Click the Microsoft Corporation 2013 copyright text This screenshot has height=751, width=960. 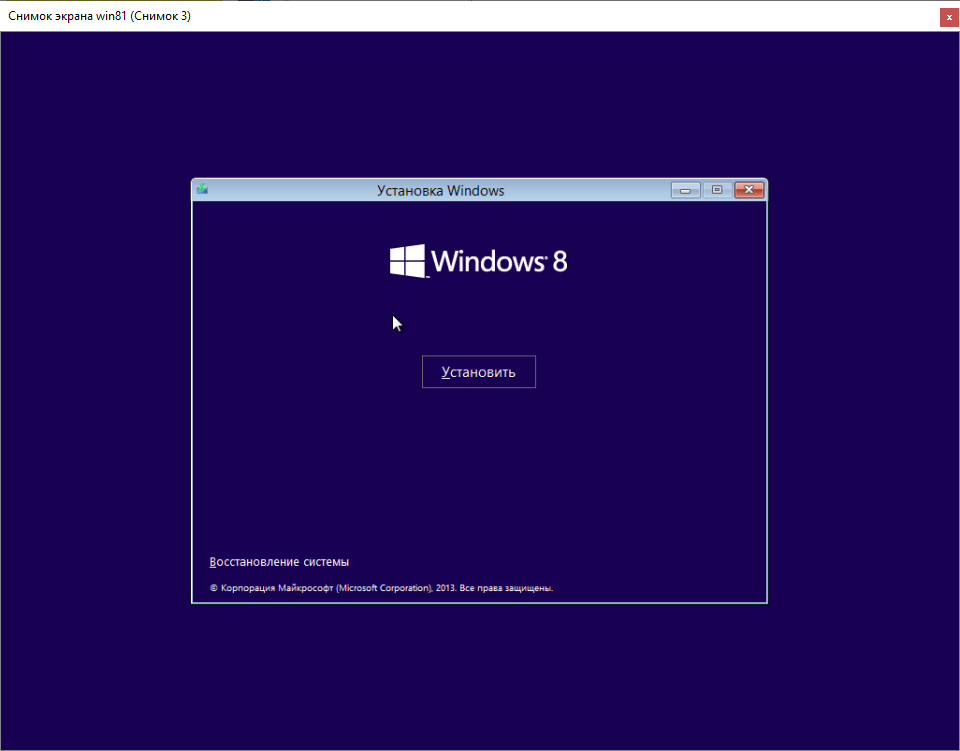click(381, 588)
